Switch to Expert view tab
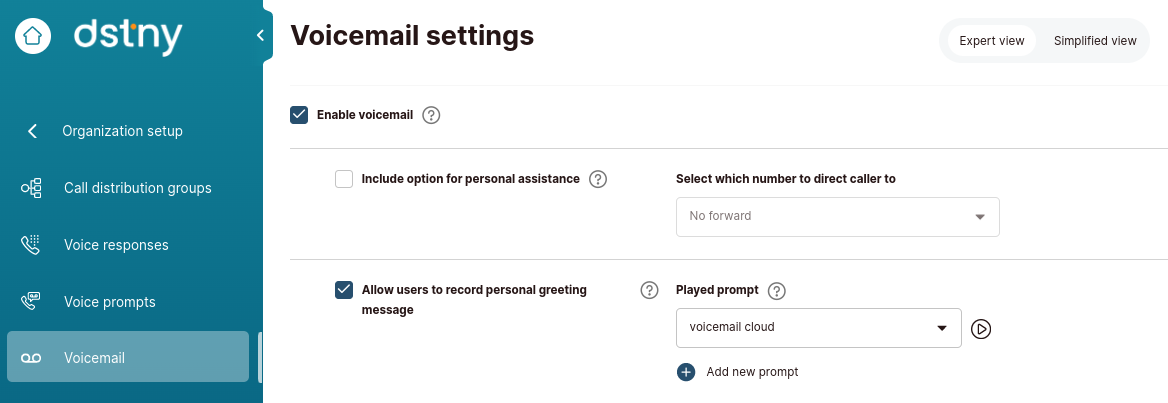The width and height of the screenshot is (1168, 403). [x=991, y=41]
